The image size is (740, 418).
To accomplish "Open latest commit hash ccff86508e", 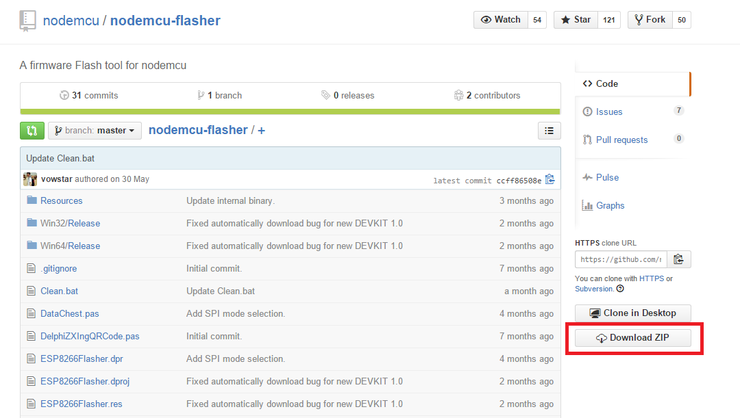I will tap(519, 181).
